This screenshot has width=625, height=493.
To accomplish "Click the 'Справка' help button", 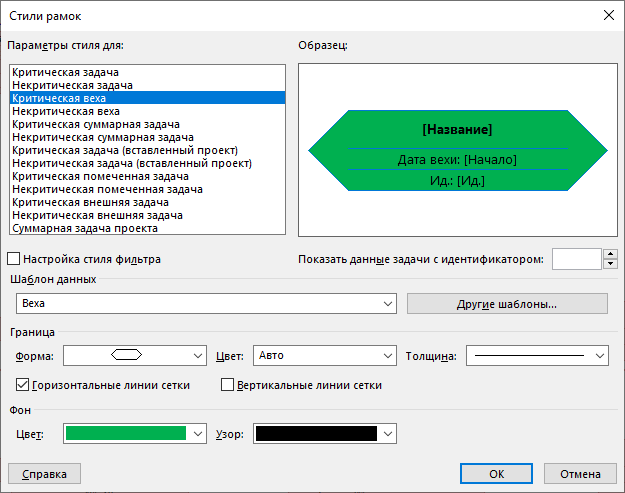I will [44, 474].
